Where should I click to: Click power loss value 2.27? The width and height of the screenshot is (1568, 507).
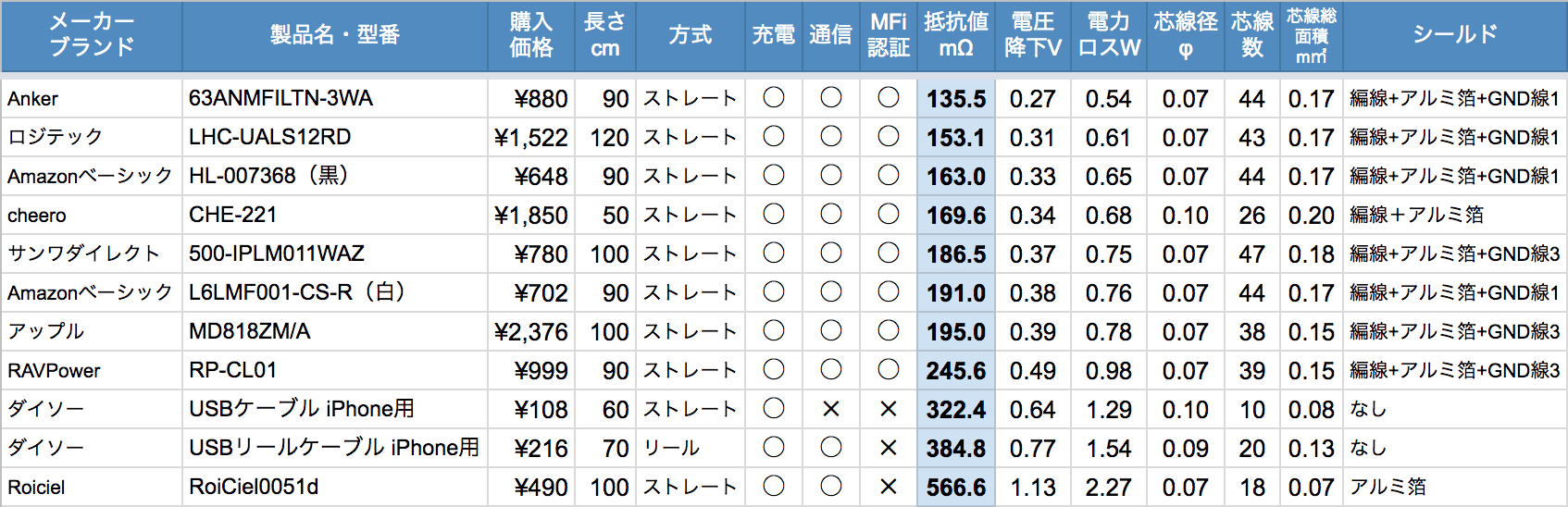pos(1108,488)
